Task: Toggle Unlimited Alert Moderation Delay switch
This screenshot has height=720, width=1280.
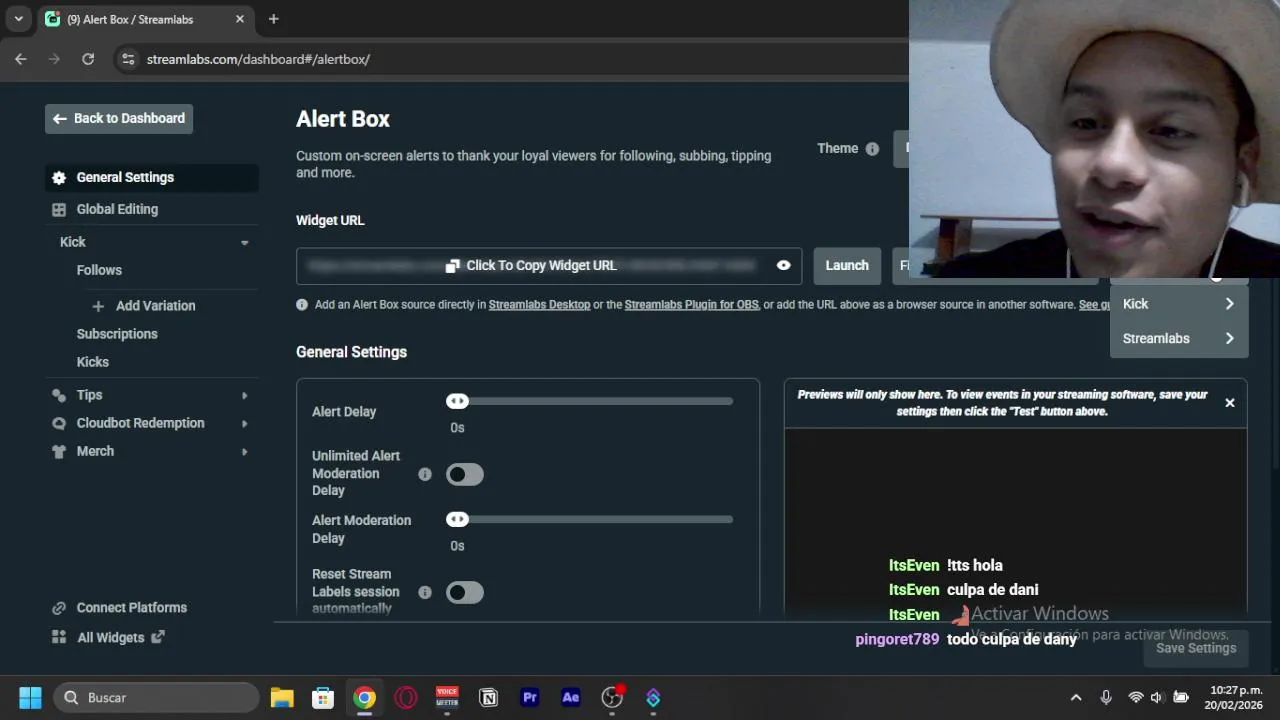Action: [465, 475]
